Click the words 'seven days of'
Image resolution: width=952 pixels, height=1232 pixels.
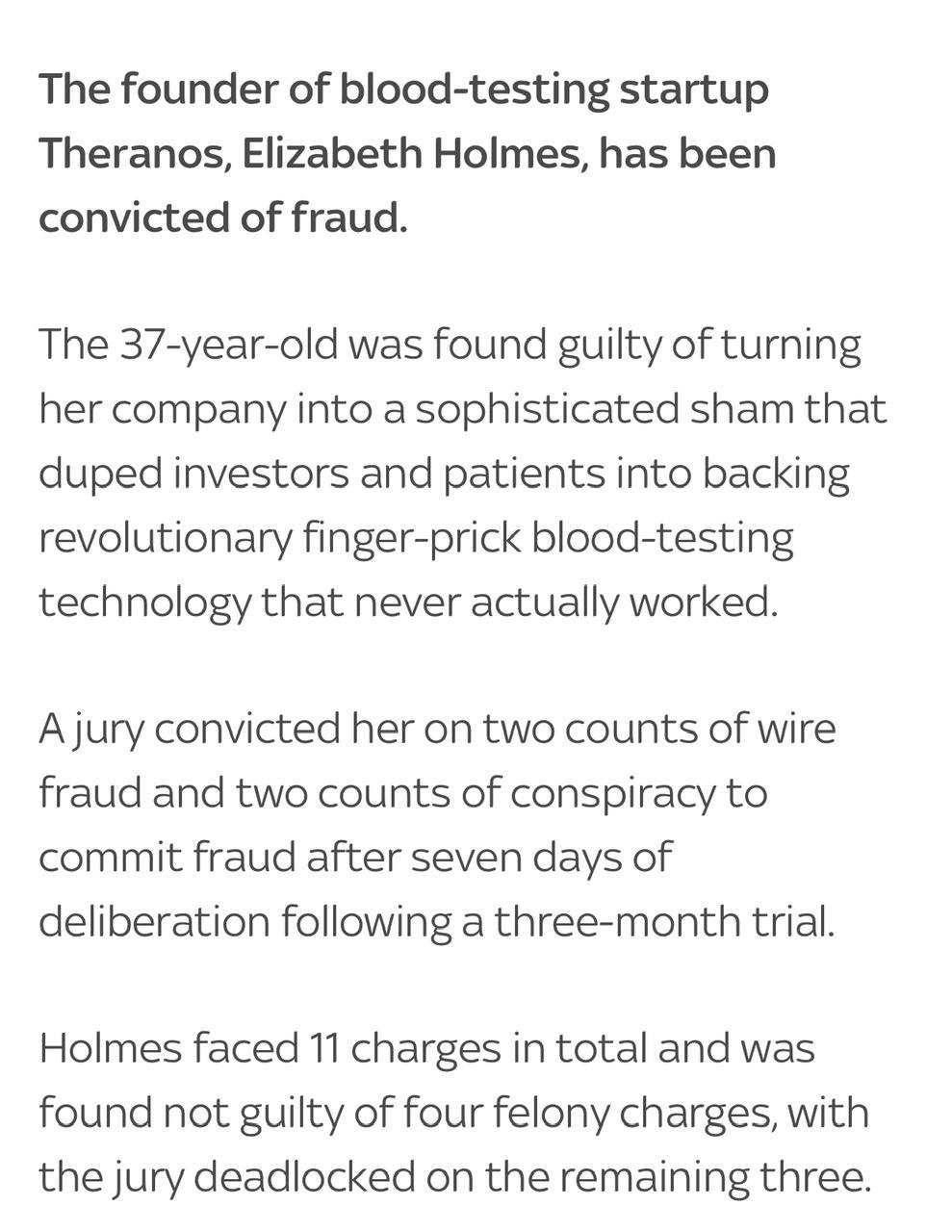[x=541, y=857]
